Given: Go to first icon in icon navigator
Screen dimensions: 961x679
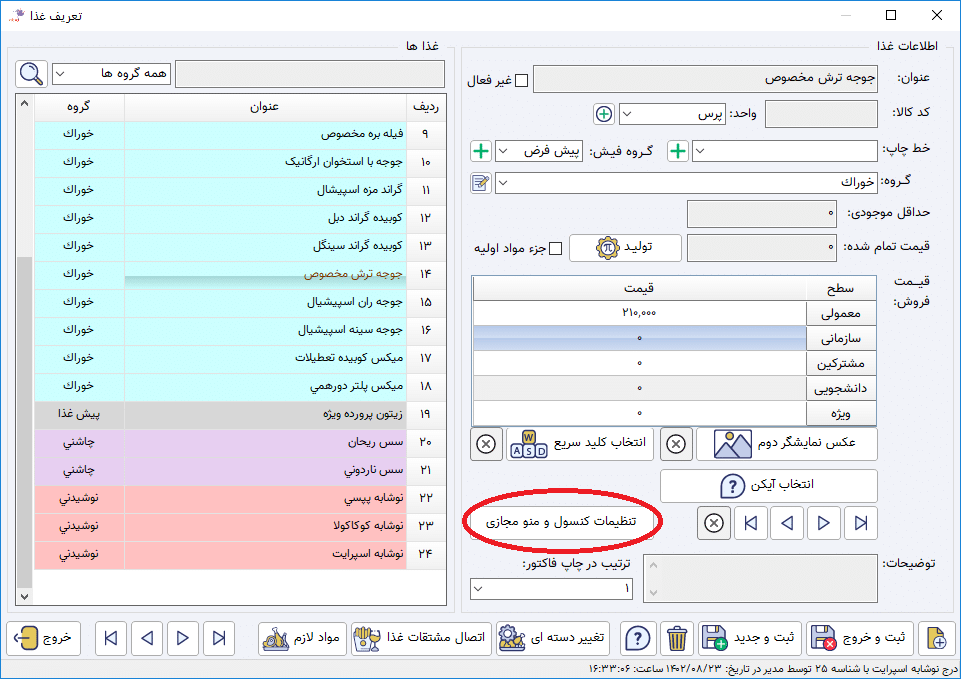Looking at the screenshot, I should 751,523.
